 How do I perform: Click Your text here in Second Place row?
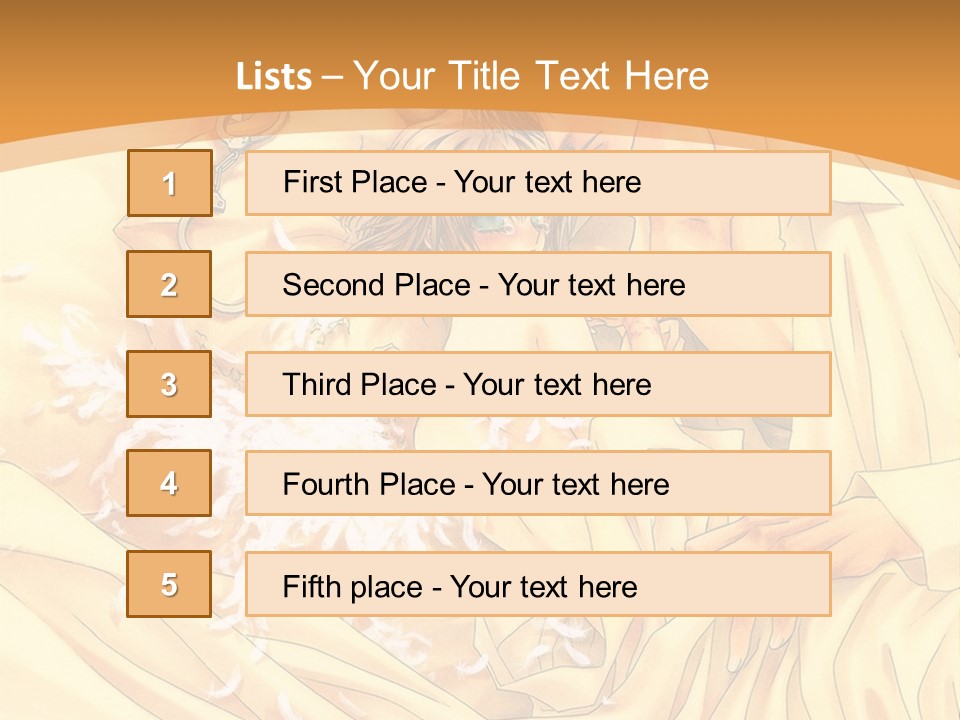click(x=591, y=285)
